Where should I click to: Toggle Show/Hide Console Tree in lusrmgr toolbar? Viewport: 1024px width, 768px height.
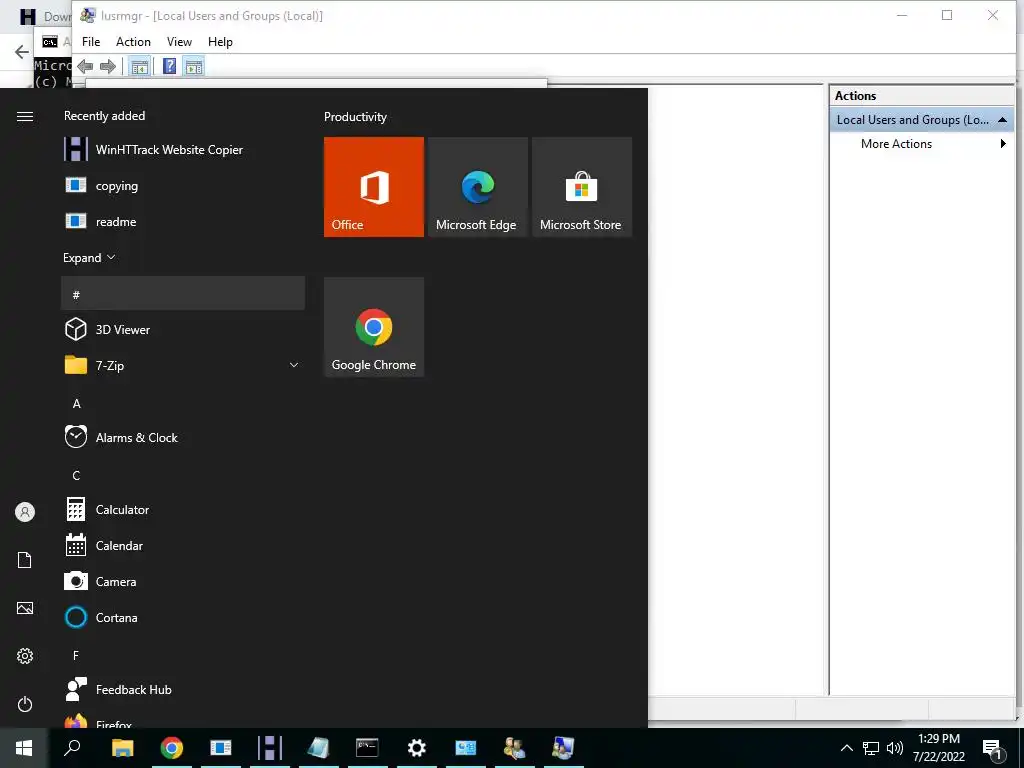[x=139, y=66]
